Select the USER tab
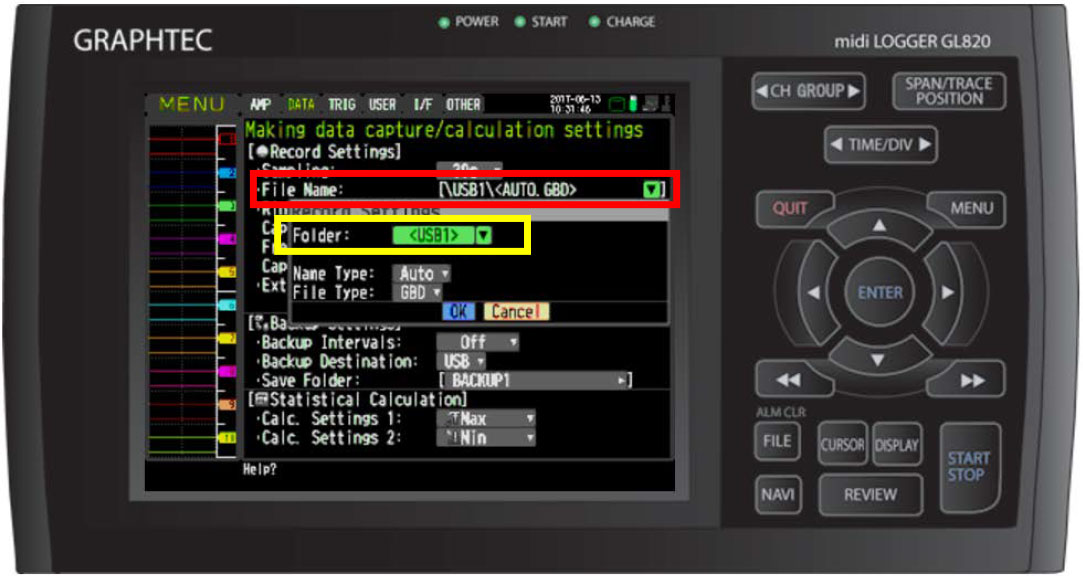 382,104
